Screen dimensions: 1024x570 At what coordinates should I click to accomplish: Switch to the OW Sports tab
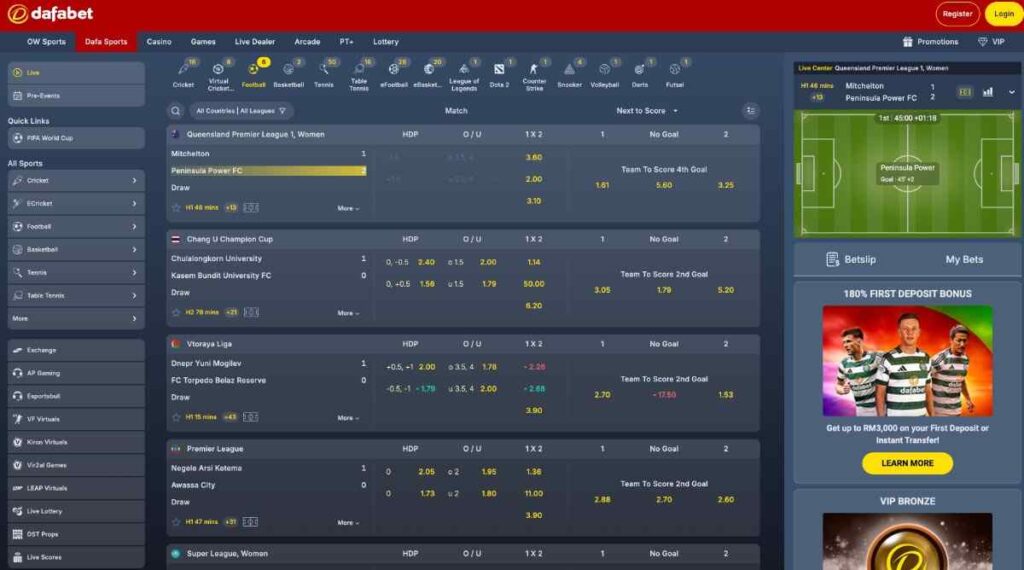tap(46, 42)
